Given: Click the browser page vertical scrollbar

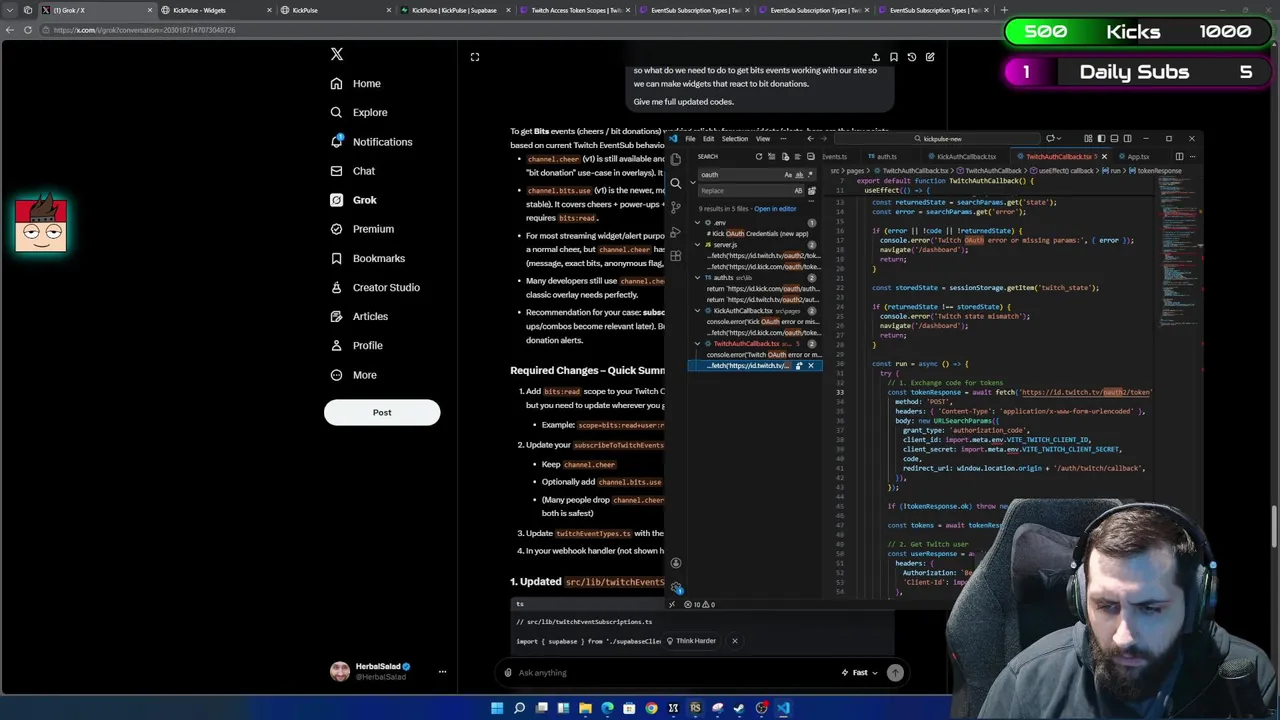Looking at the screenshot, I should [1275, 526].
